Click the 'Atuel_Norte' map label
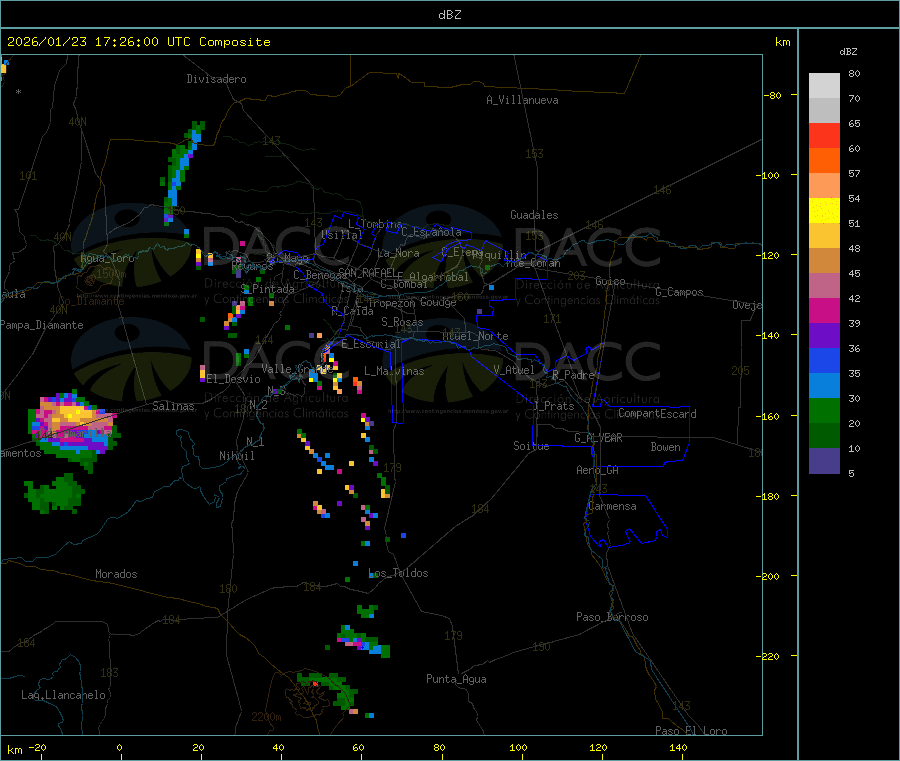Image resolution: width=900 pixels, height=761 pixels. (x=475, y=336)
